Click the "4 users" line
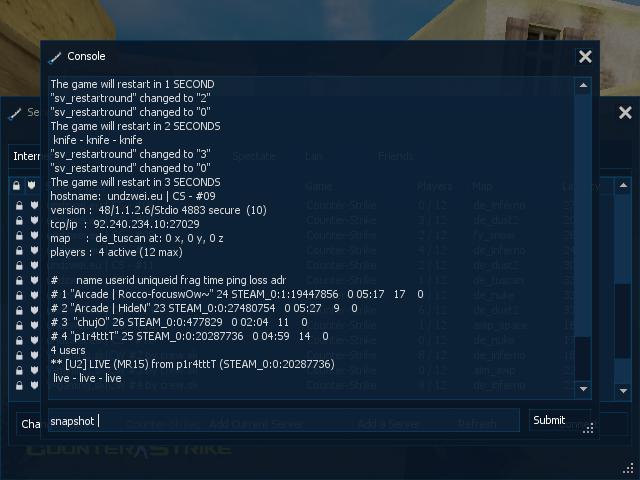Image resolution: width=640 pixels, height=480 pixels. point(68,351)
